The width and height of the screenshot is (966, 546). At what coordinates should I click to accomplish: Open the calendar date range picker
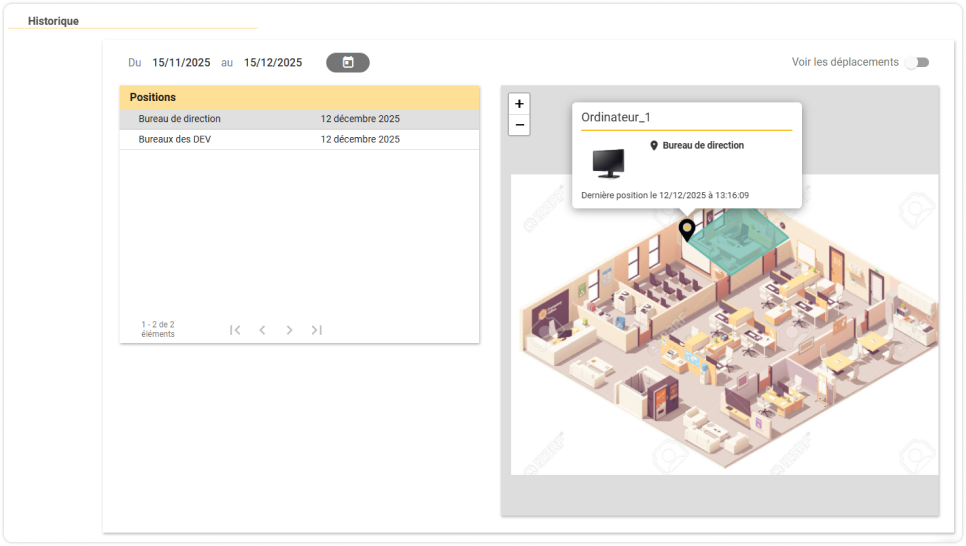(347, 62)
